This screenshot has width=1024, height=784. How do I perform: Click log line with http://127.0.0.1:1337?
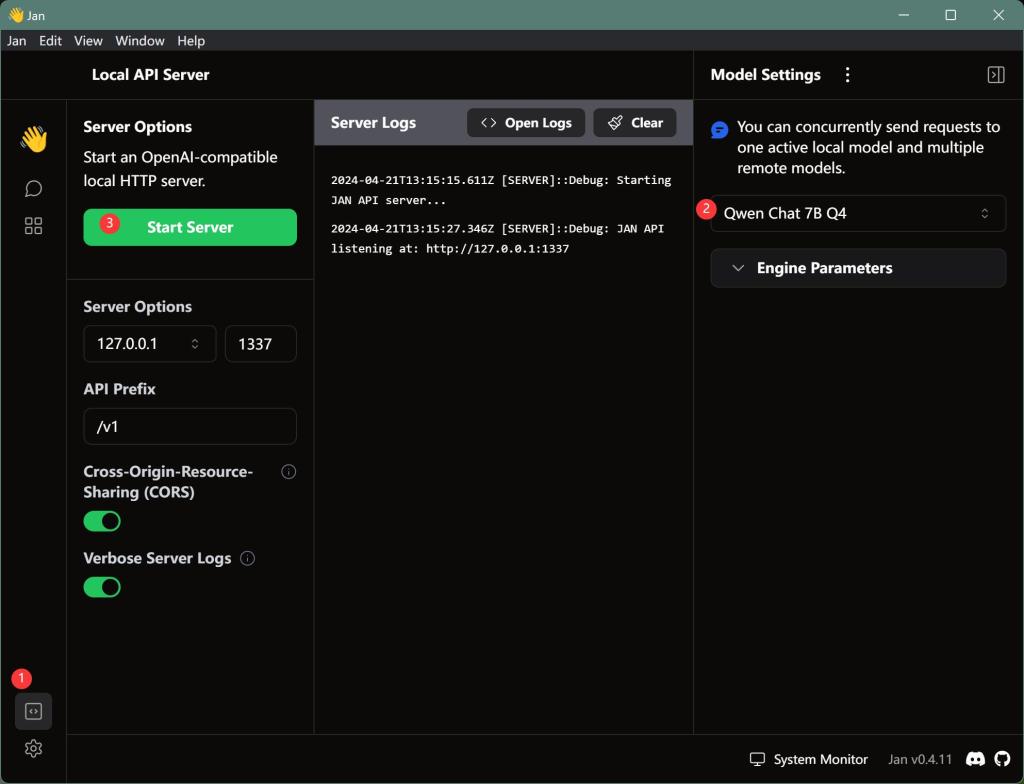pos(497,238)
